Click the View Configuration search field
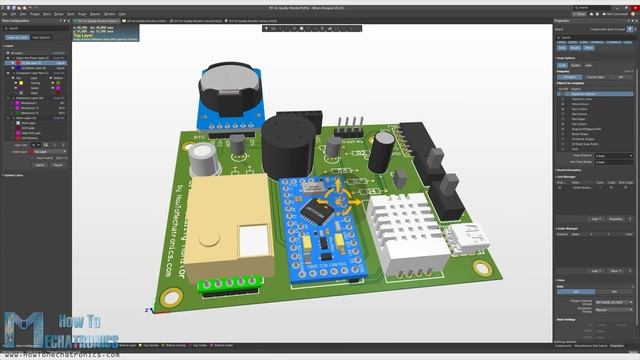The height and width of the screenshot is (360, 640). coord(35,29)
